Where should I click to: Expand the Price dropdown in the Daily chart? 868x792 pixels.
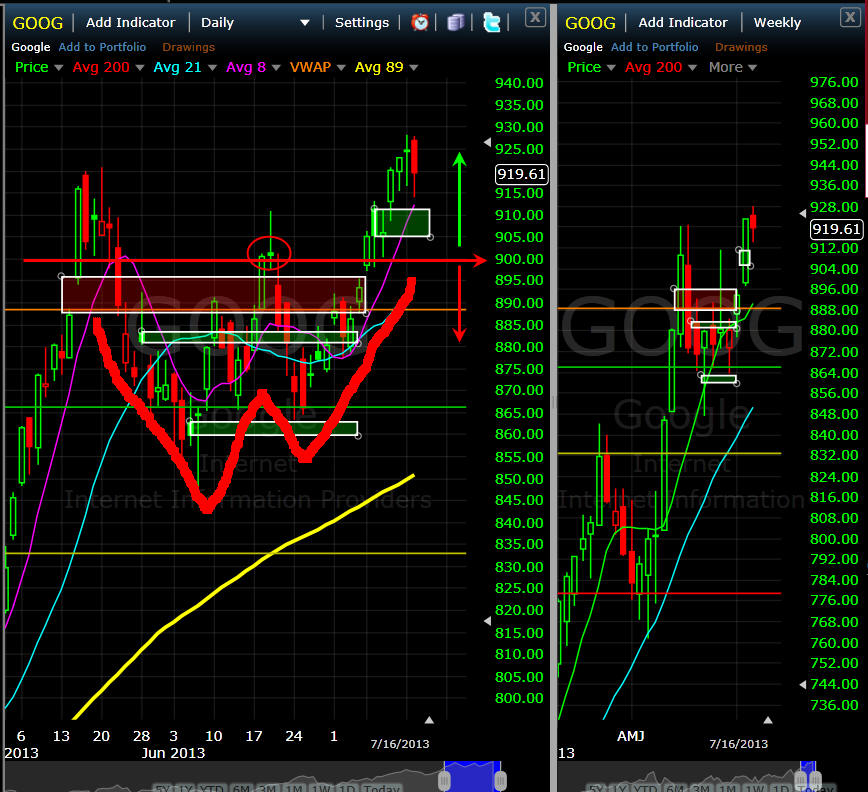click(58, 68)
